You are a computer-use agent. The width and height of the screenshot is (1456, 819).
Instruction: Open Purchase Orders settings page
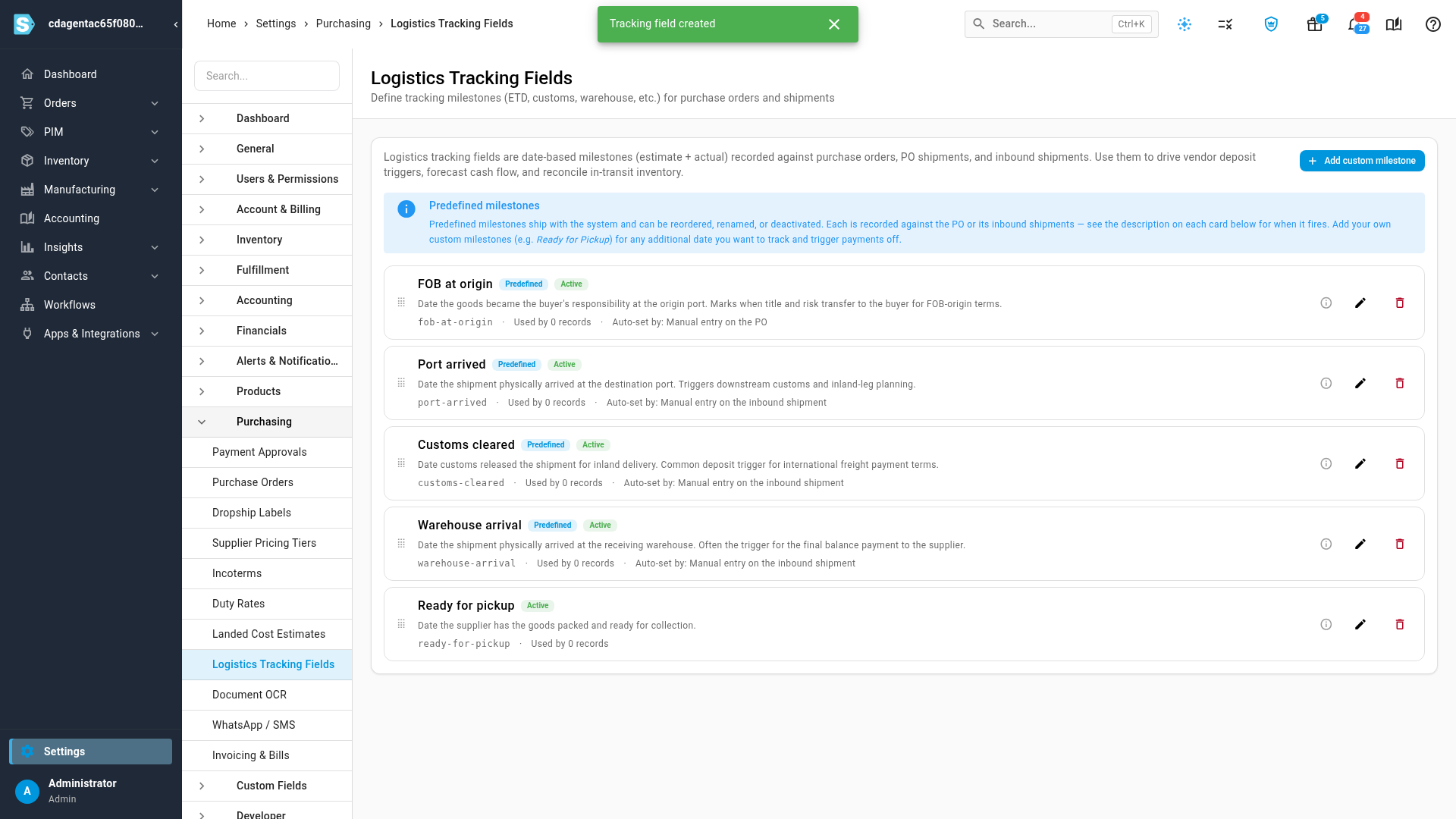267,482
